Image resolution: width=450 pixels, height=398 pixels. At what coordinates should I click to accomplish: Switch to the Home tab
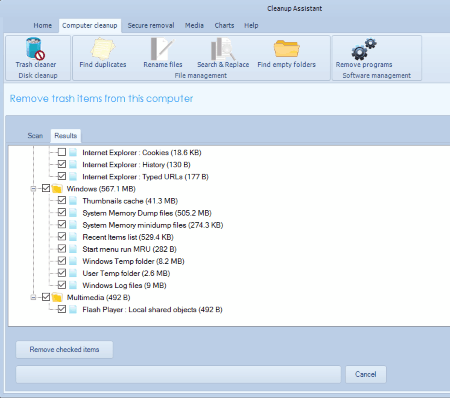click(43, 25)
